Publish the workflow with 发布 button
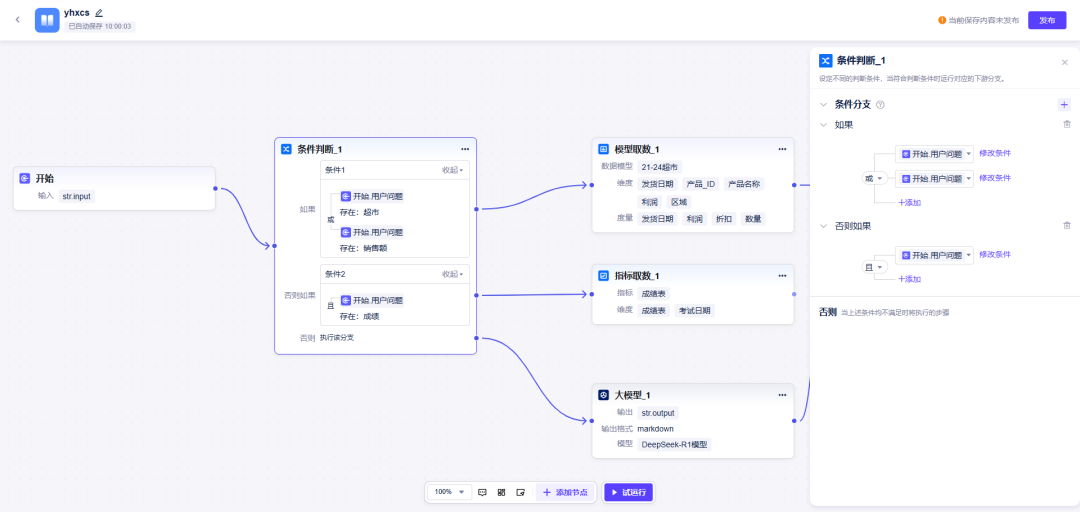 1047,20
